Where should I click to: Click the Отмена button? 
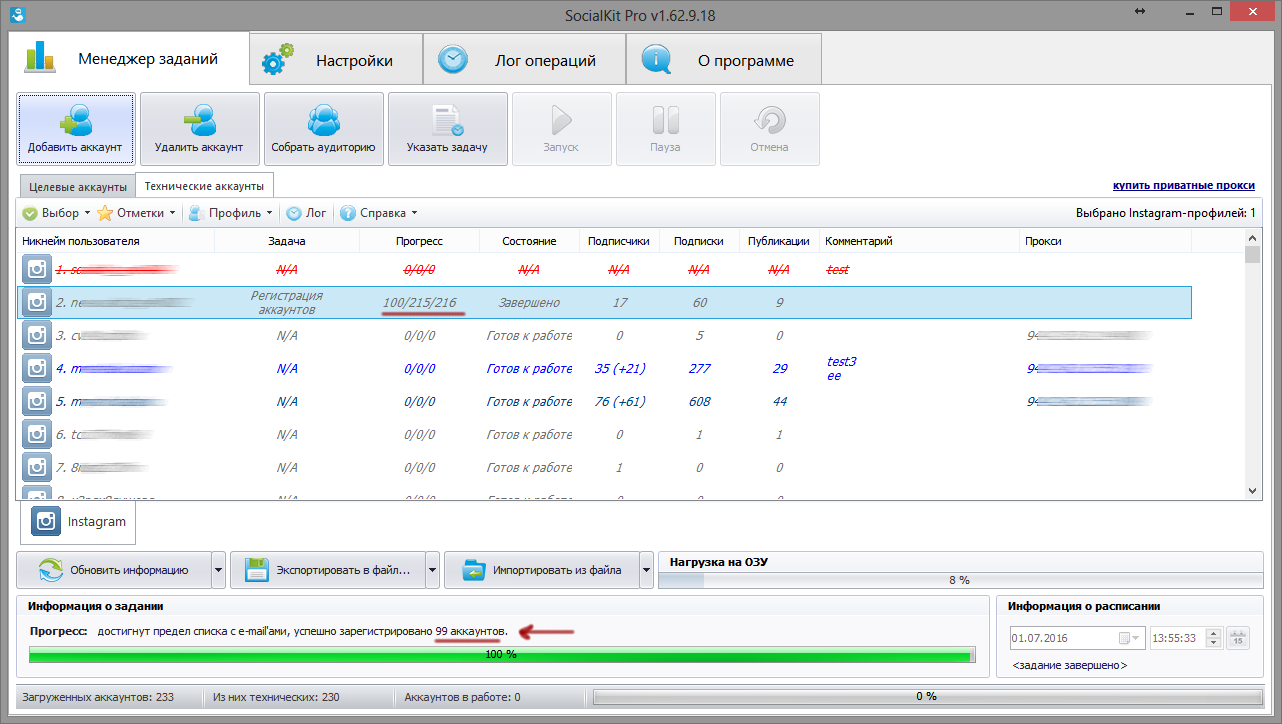tap(769, 129)
